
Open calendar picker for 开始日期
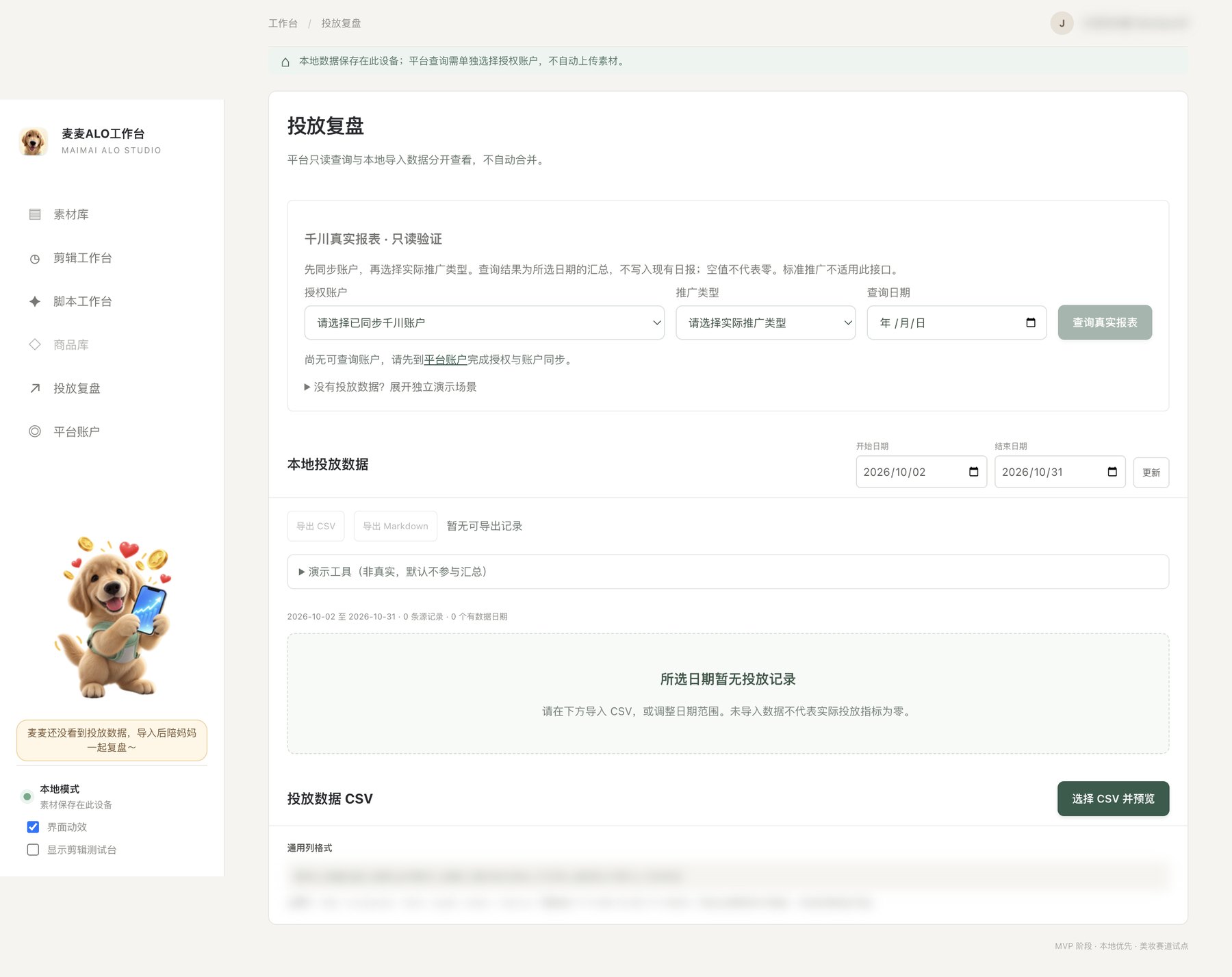pos(973,472)
